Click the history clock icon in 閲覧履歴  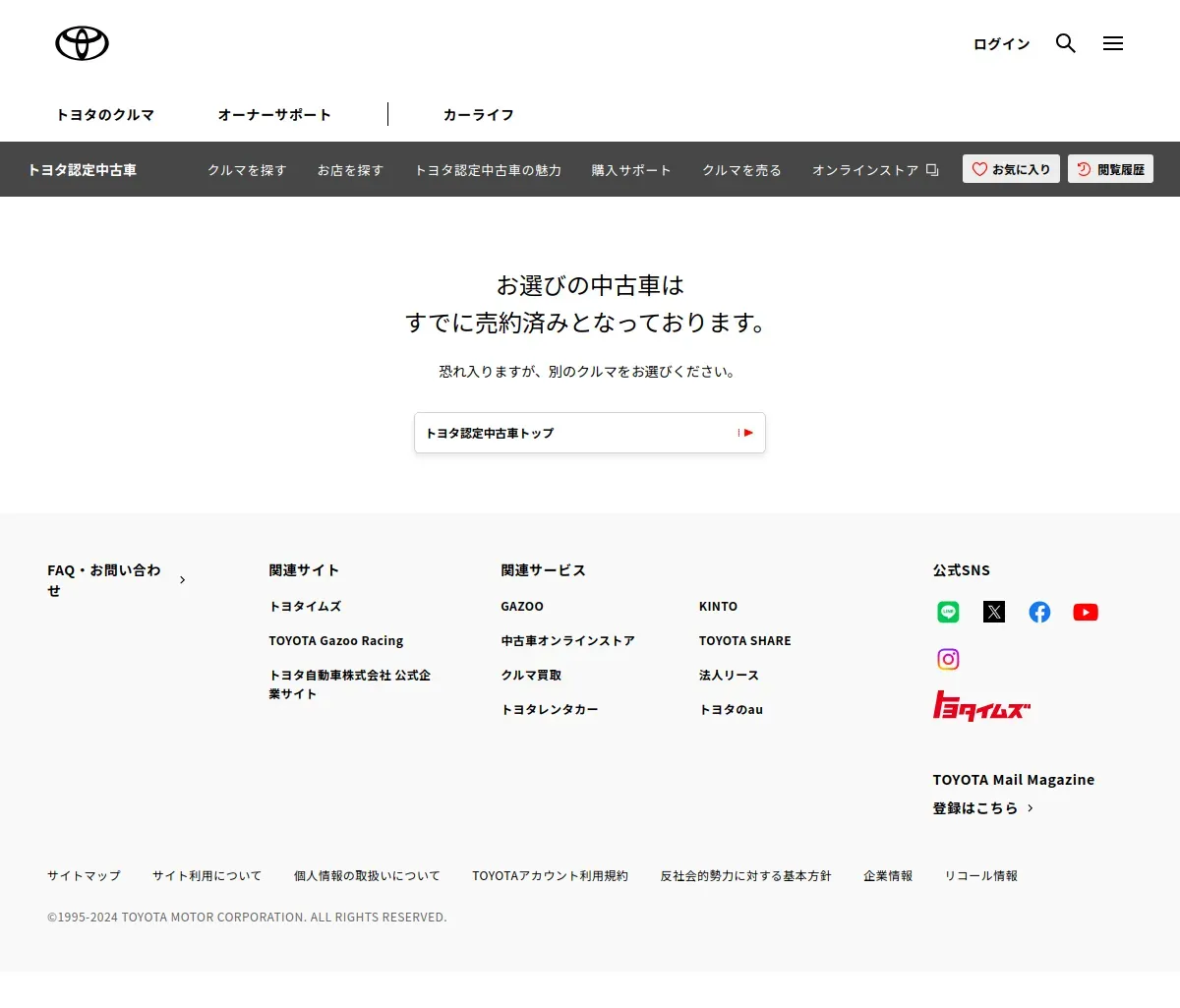point(1084,169)
